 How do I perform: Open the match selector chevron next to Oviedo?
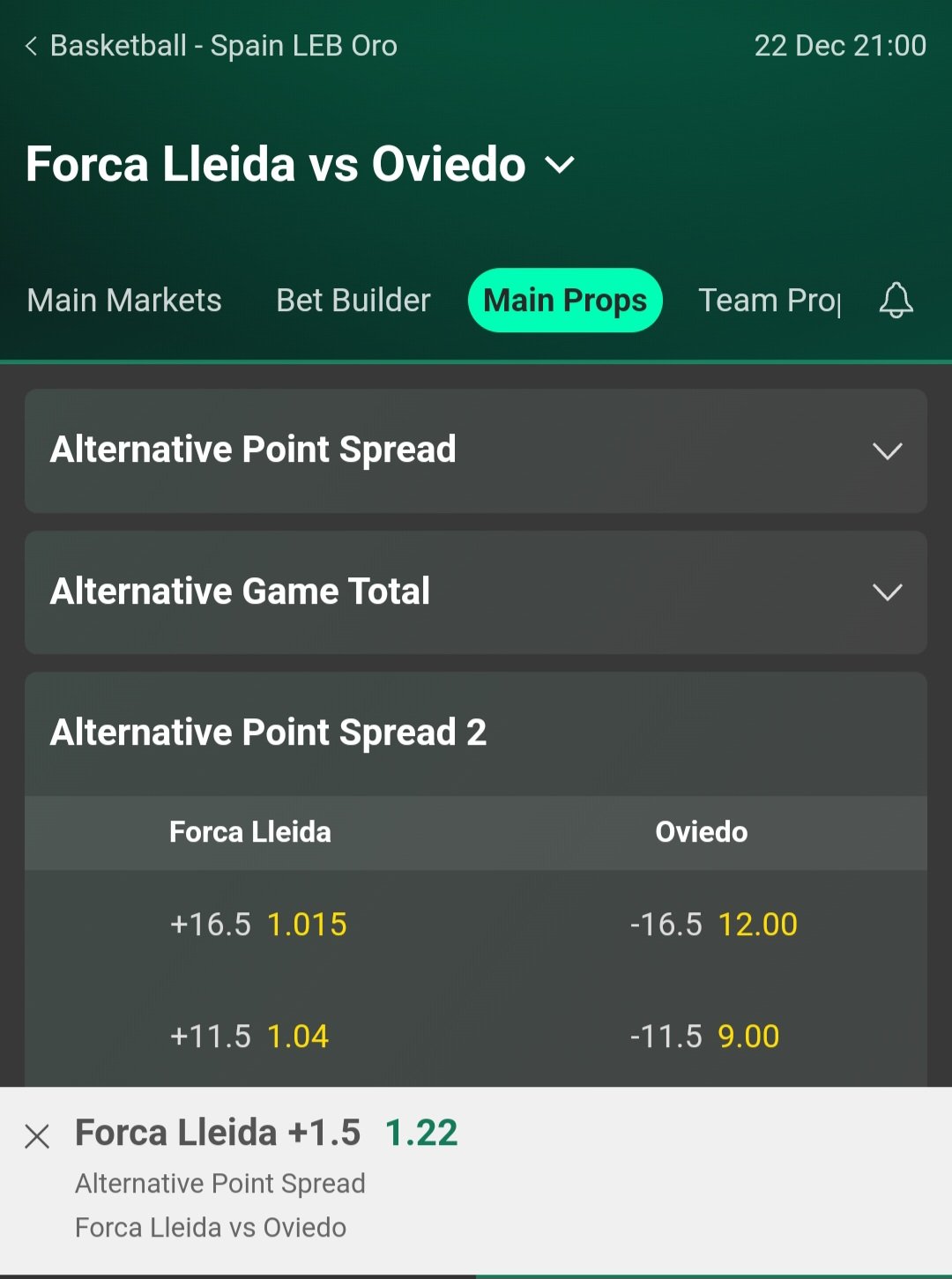(x=560, y=165)
